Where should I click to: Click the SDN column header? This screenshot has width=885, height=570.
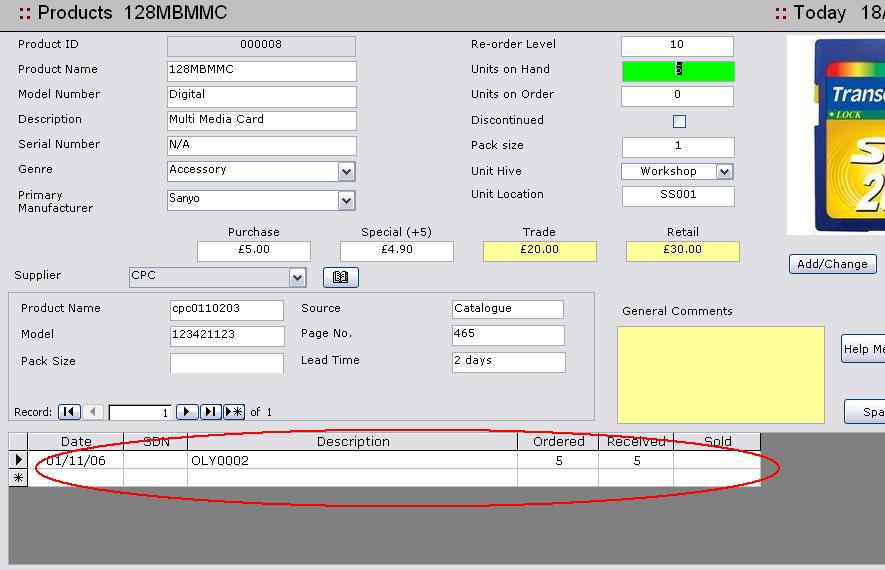[156, 441]
